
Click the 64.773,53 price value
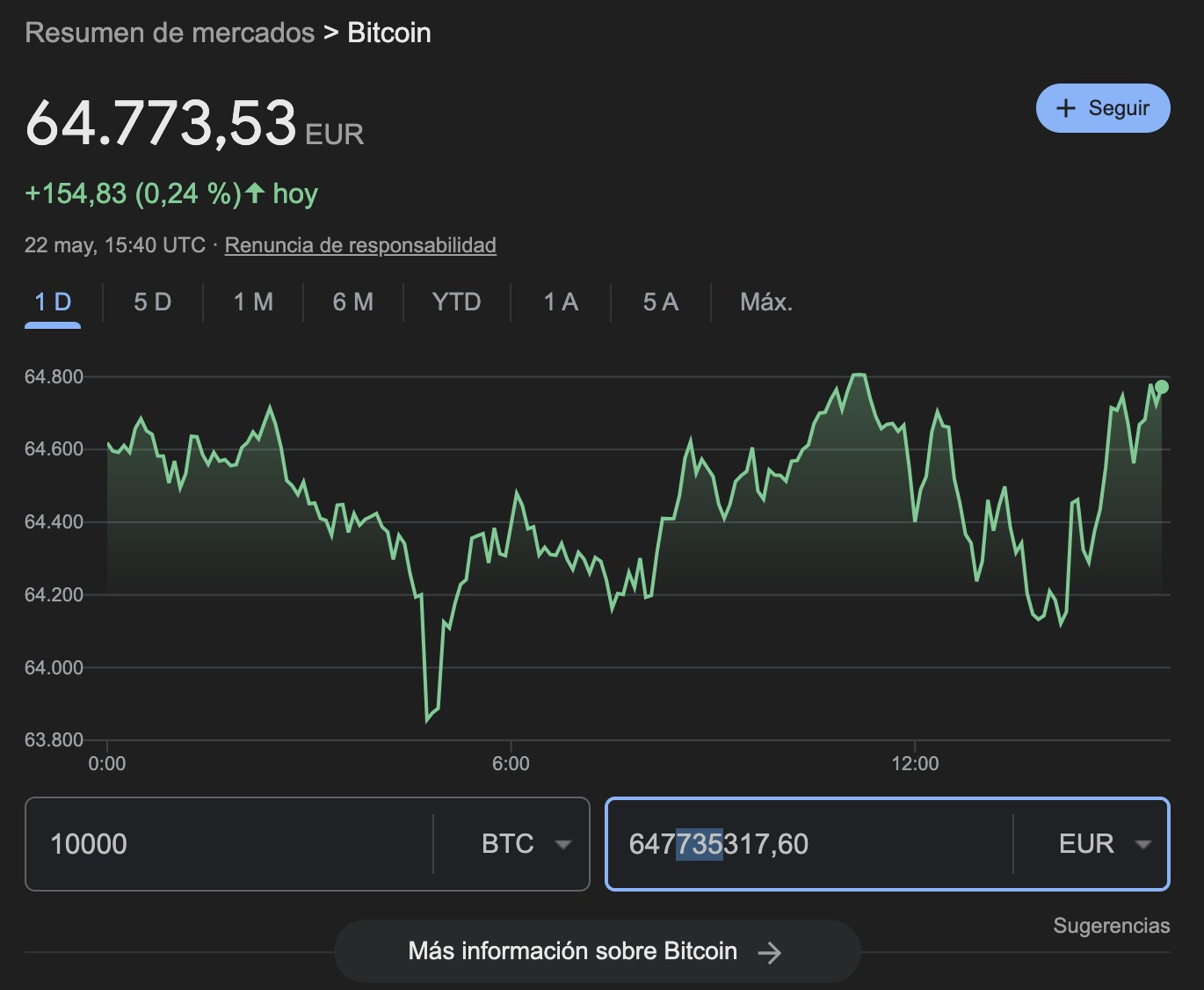[162, 123]
